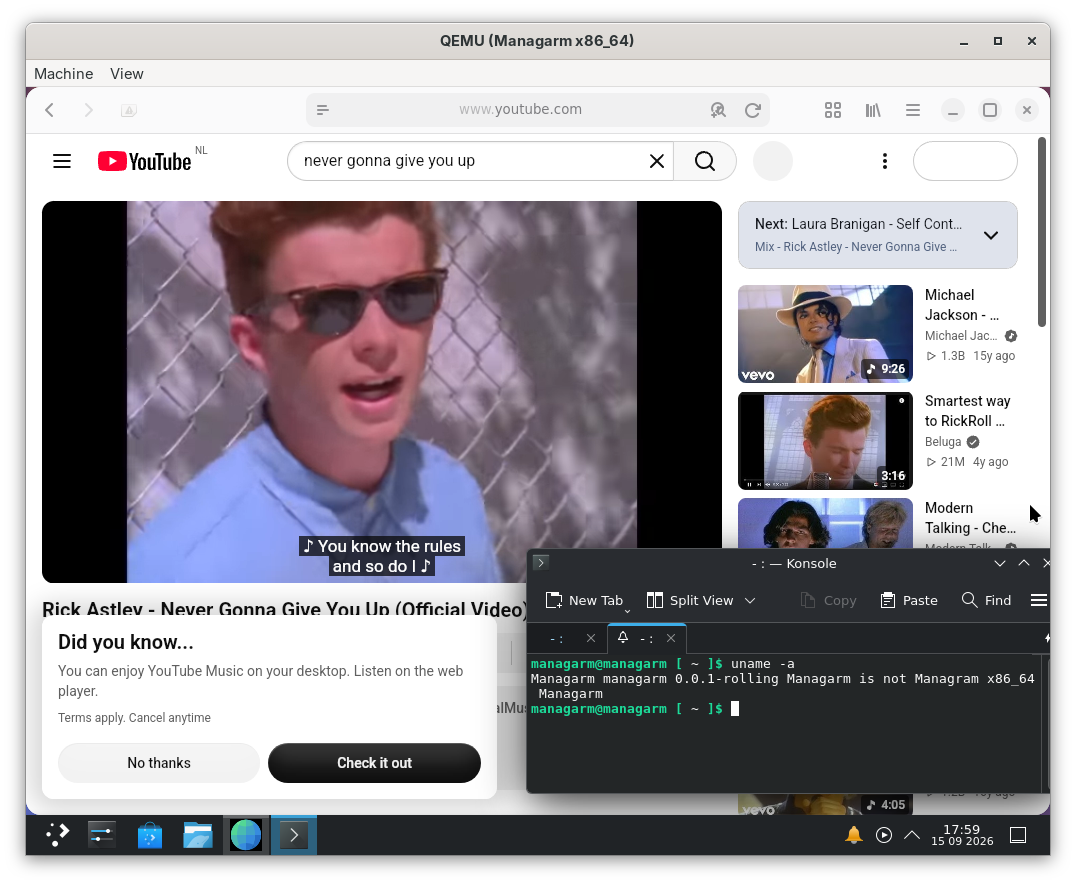Open the Modern Talking video thumbnail

tap(825, 523)
